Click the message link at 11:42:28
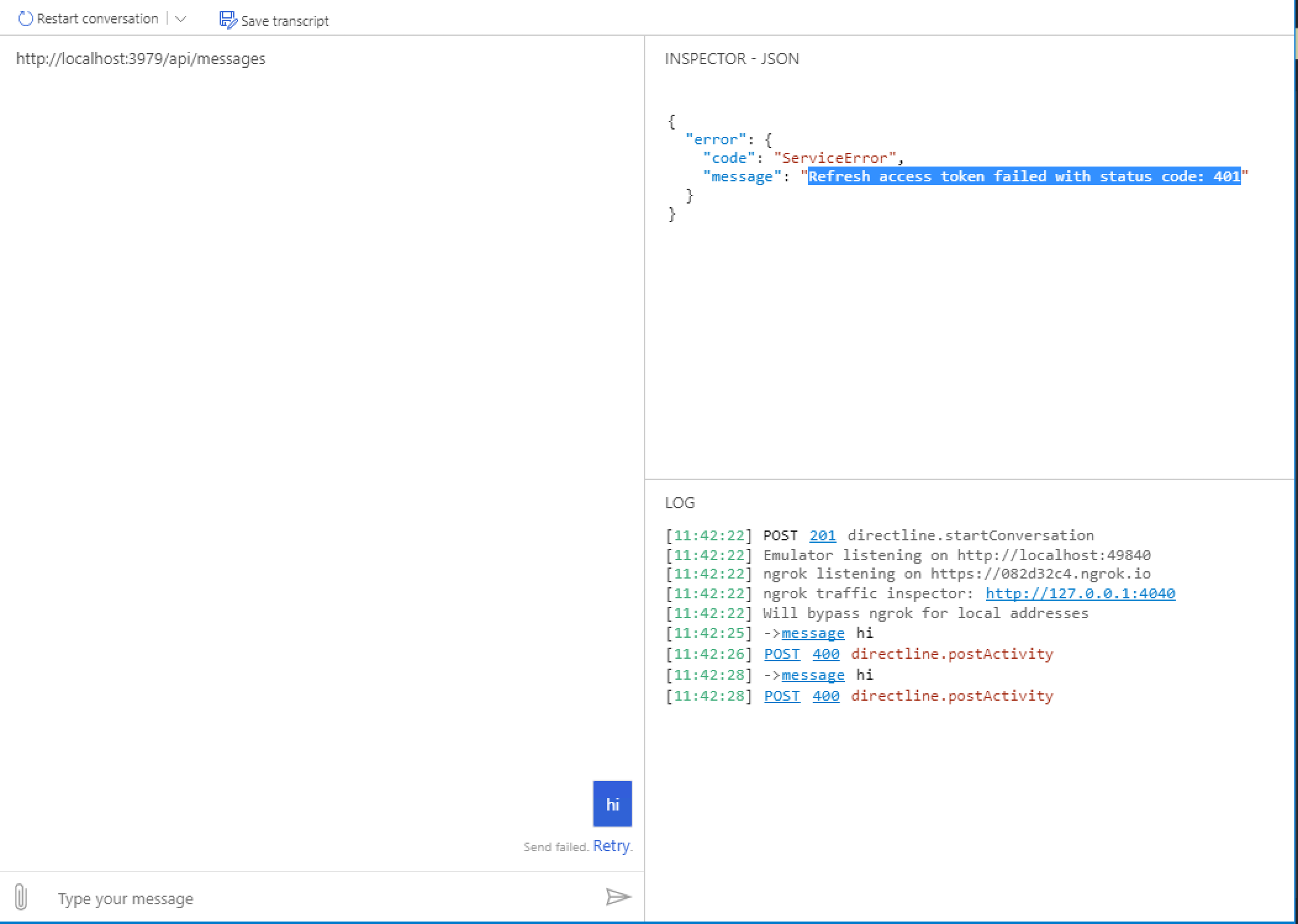Viewport: 1298px width, 924px height. 812,675
